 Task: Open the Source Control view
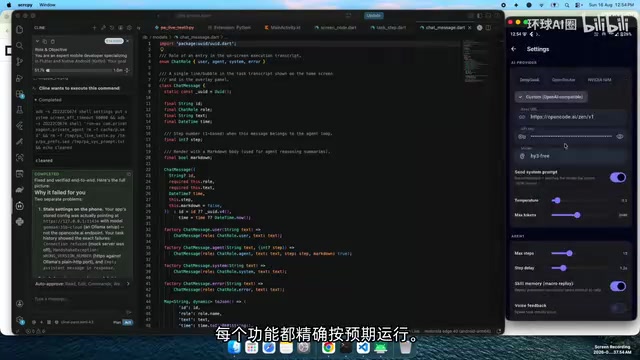[x=20, y=62]
